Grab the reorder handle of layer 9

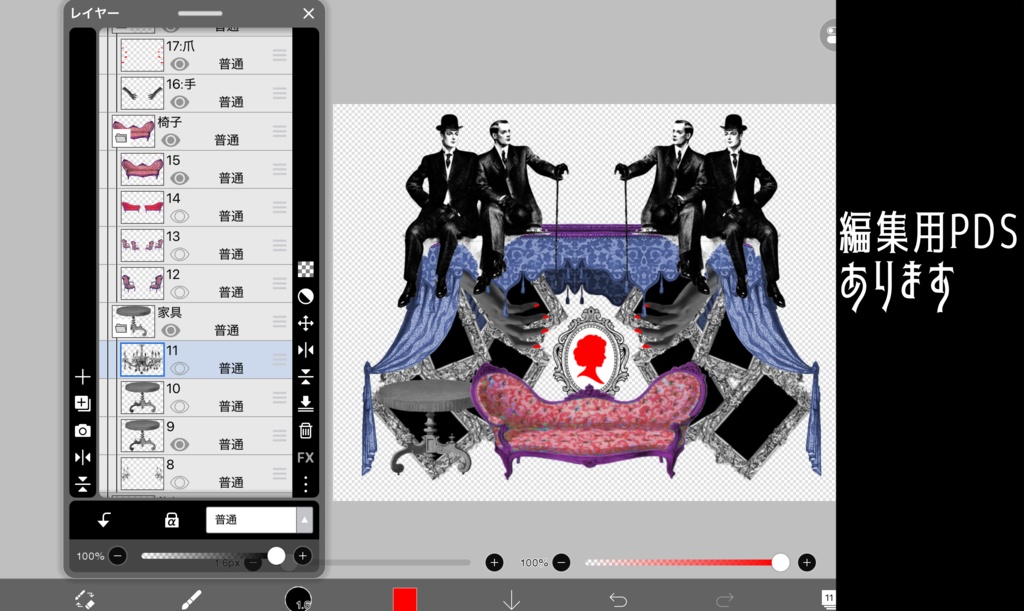280,435
